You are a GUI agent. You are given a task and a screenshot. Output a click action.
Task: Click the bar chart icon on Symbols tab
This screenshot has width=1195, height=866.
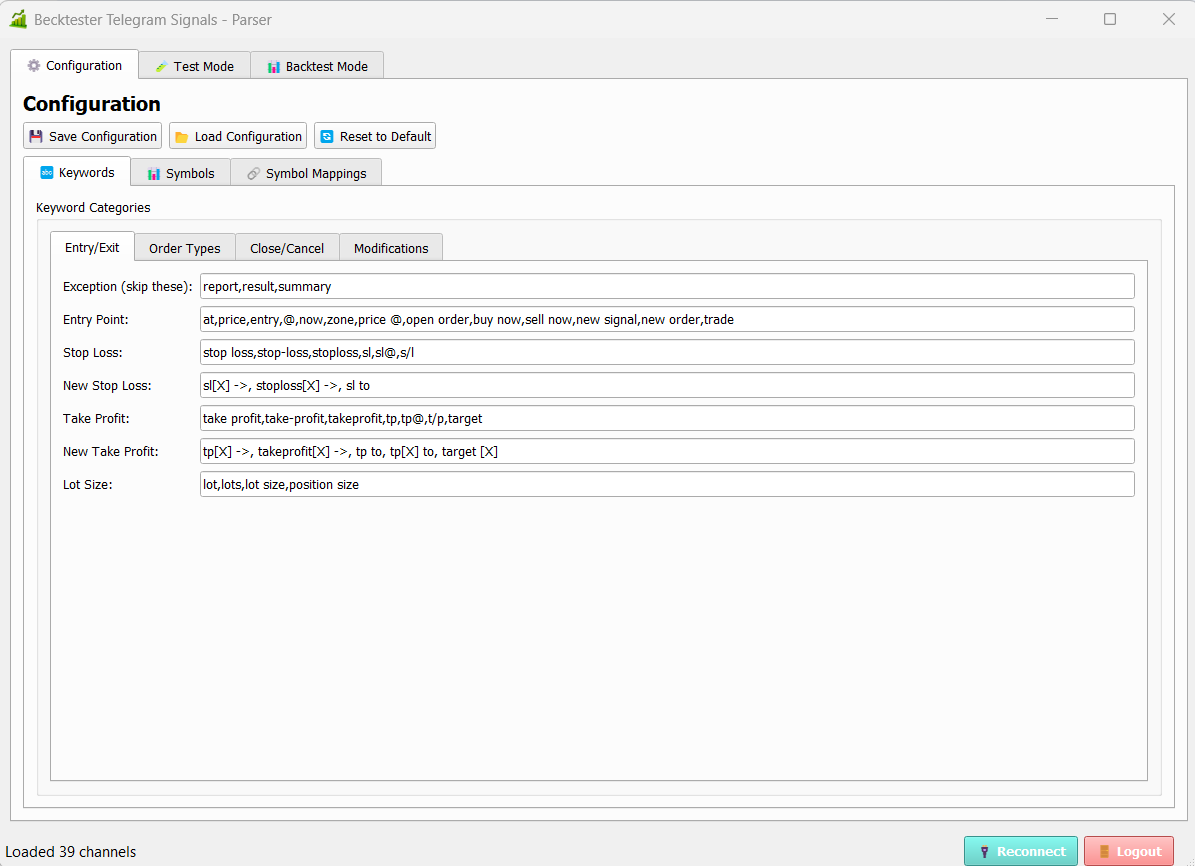point(153,173)
